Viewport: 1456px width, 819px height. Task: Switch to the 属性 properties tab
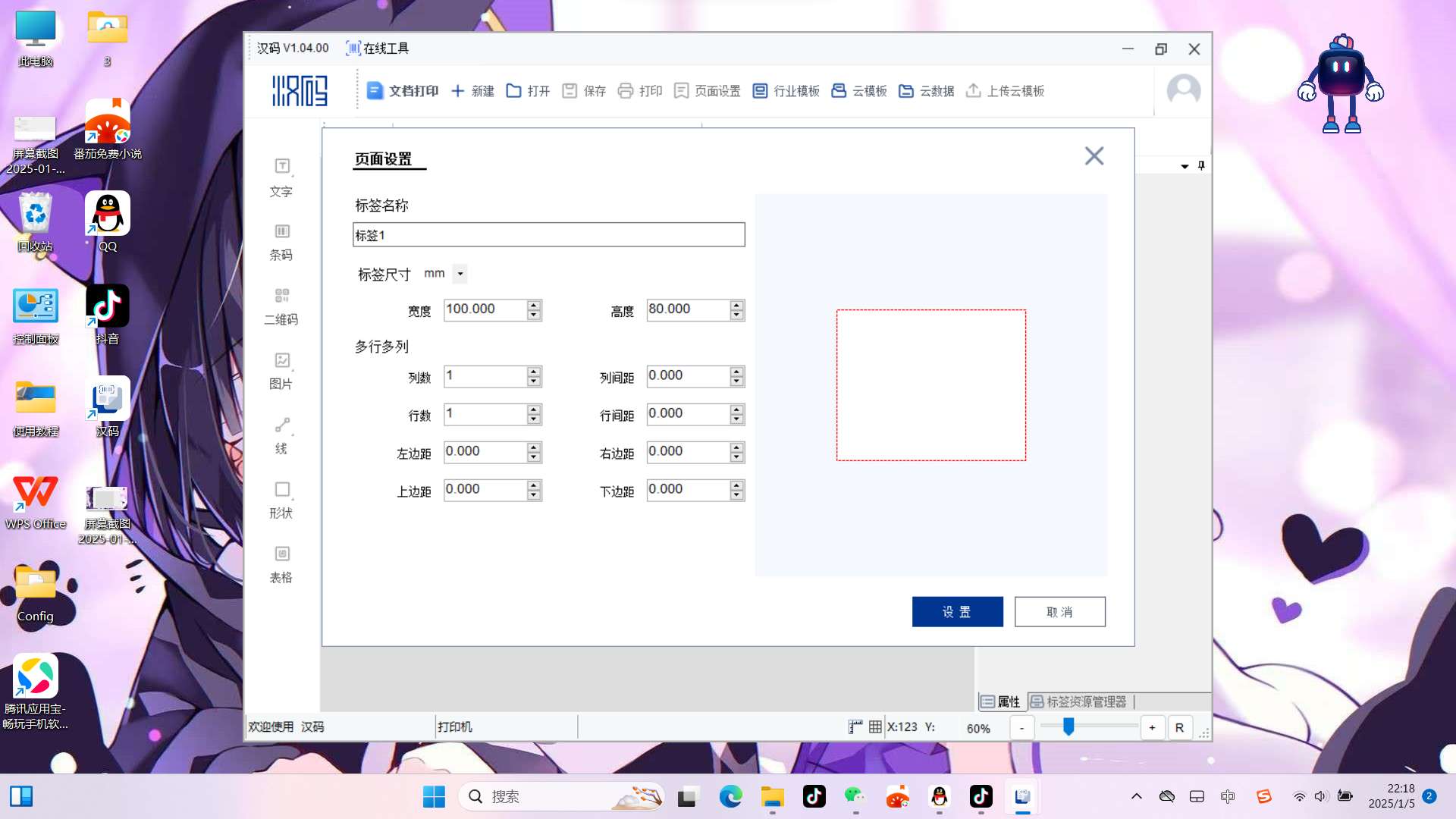(1001, 701)
